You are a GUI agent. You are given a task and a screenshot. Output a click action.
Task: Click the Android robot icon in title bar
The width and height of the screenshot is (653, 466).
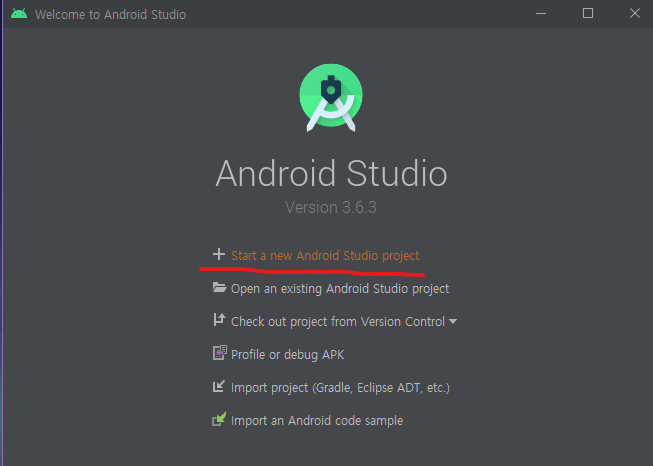19,14
